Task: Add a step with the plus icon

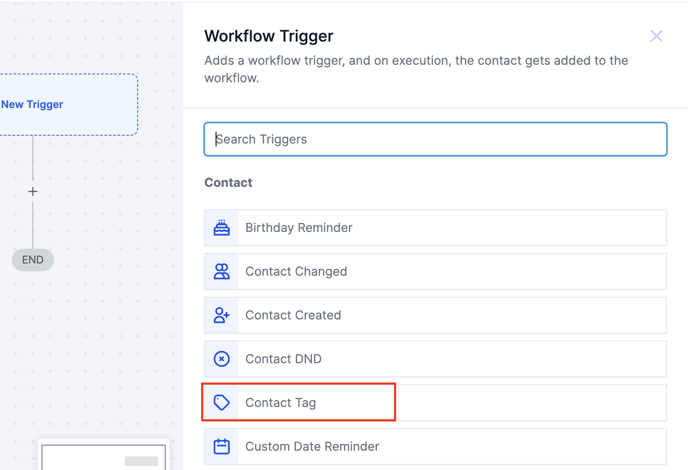Action: 33,191
